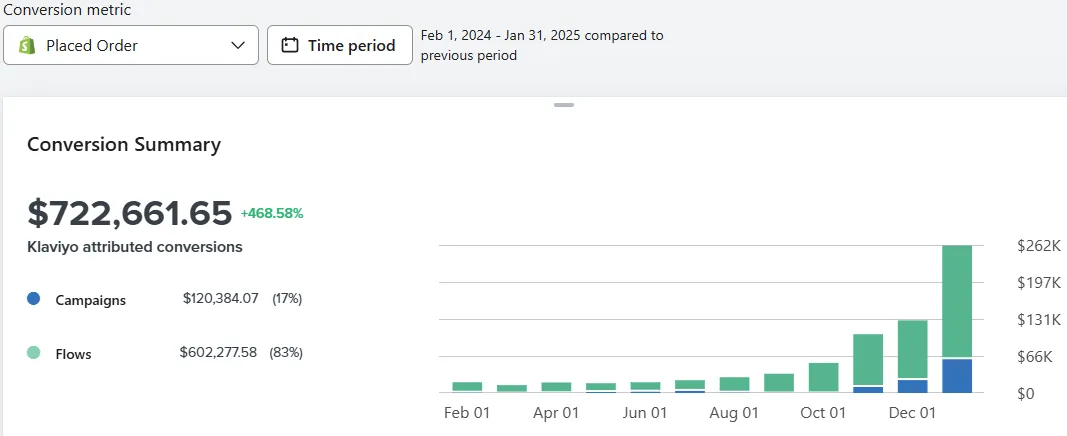
Task: Click the Feb 01 axis label
Action: pos(467,412)
